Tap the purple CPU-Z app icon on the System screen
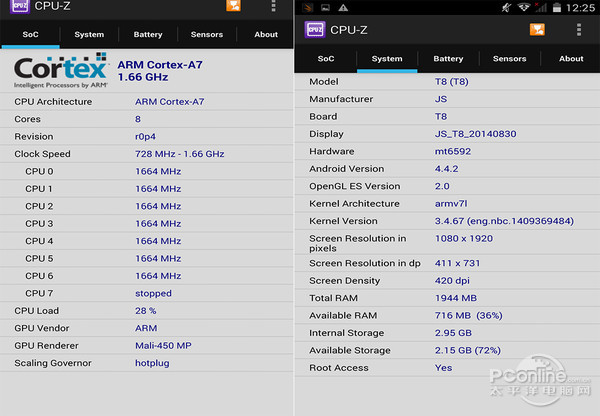 click(x=313, y=29)
